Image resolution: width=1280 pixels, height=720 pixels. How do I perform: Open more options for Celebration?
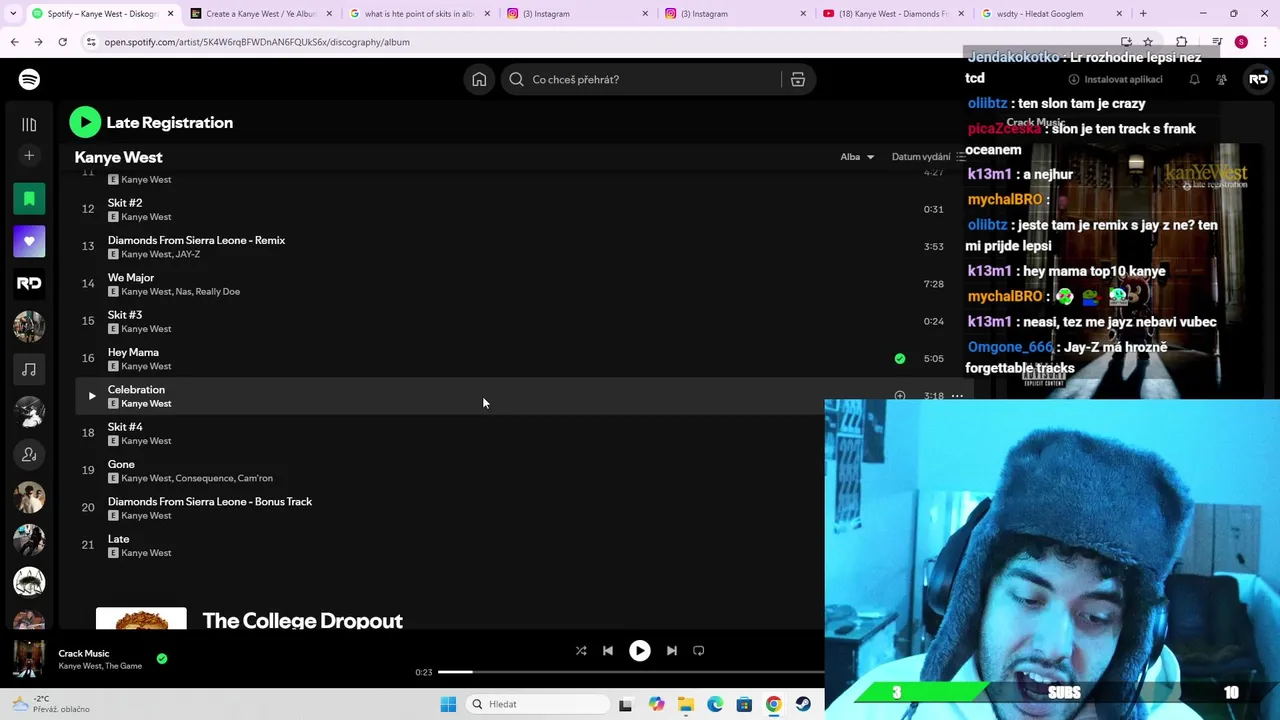(957, 396)
